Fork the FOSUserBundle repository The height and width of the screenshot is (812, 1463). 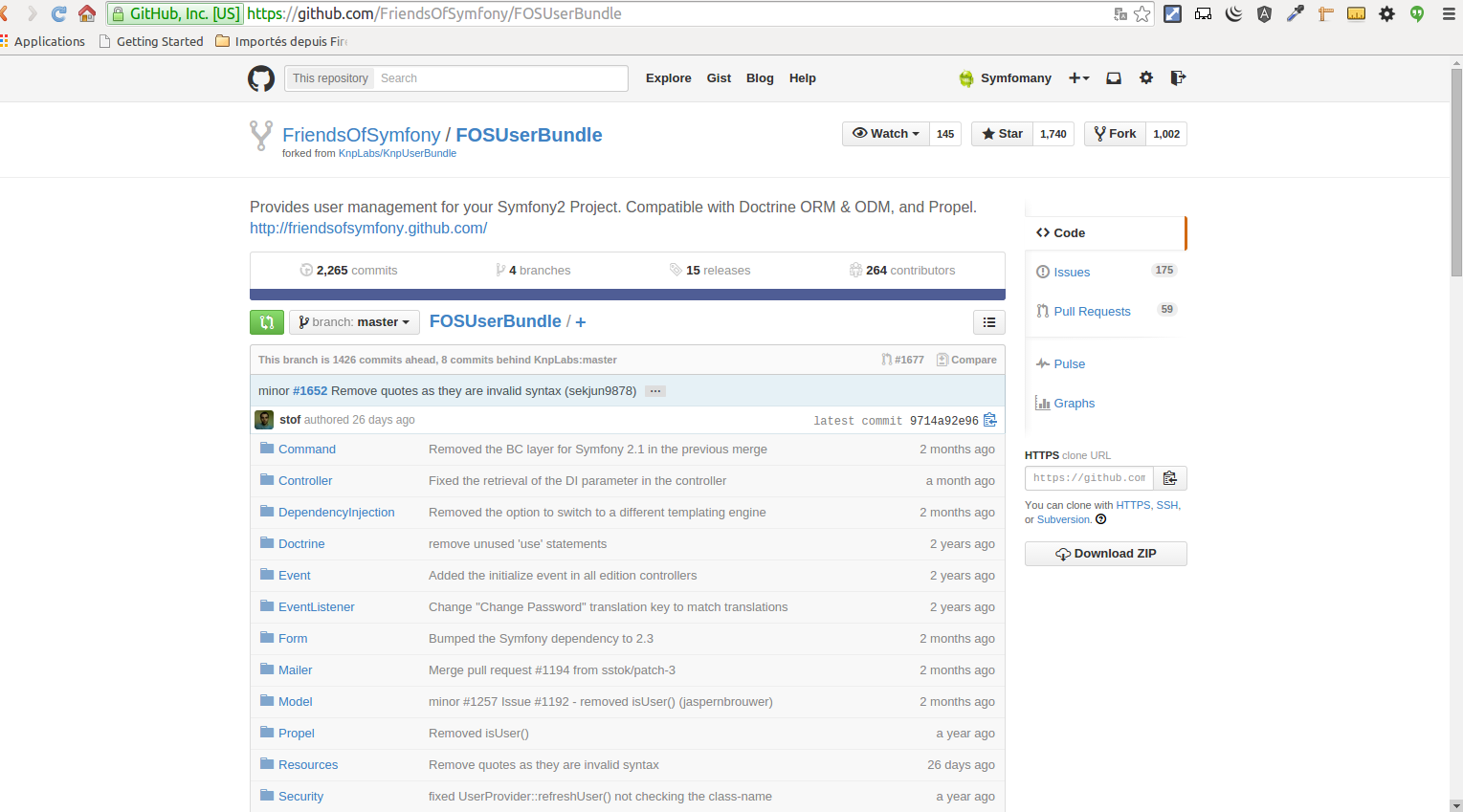click(x=1115, y=134)
